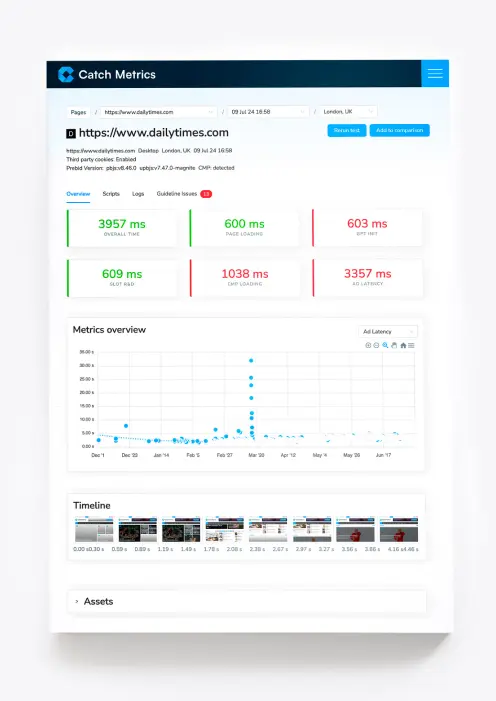
Task: Switch to the Scripts tab
Action: click(111, 194)
